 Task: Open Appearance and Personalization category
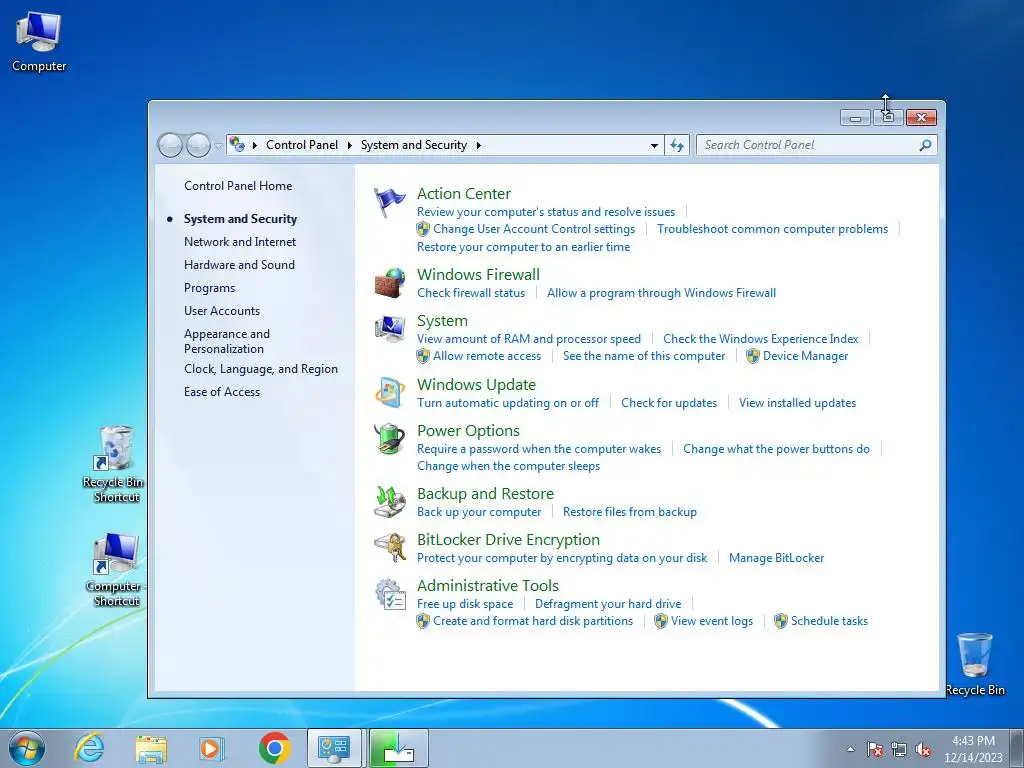[227, 341]
